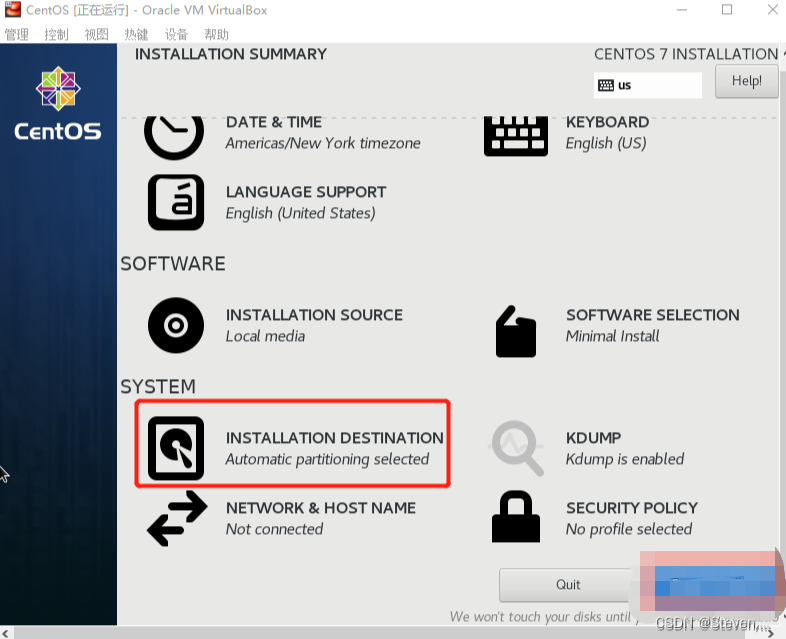Select the KEYBOARD heading
786x639 pixels.
[608, 122]
